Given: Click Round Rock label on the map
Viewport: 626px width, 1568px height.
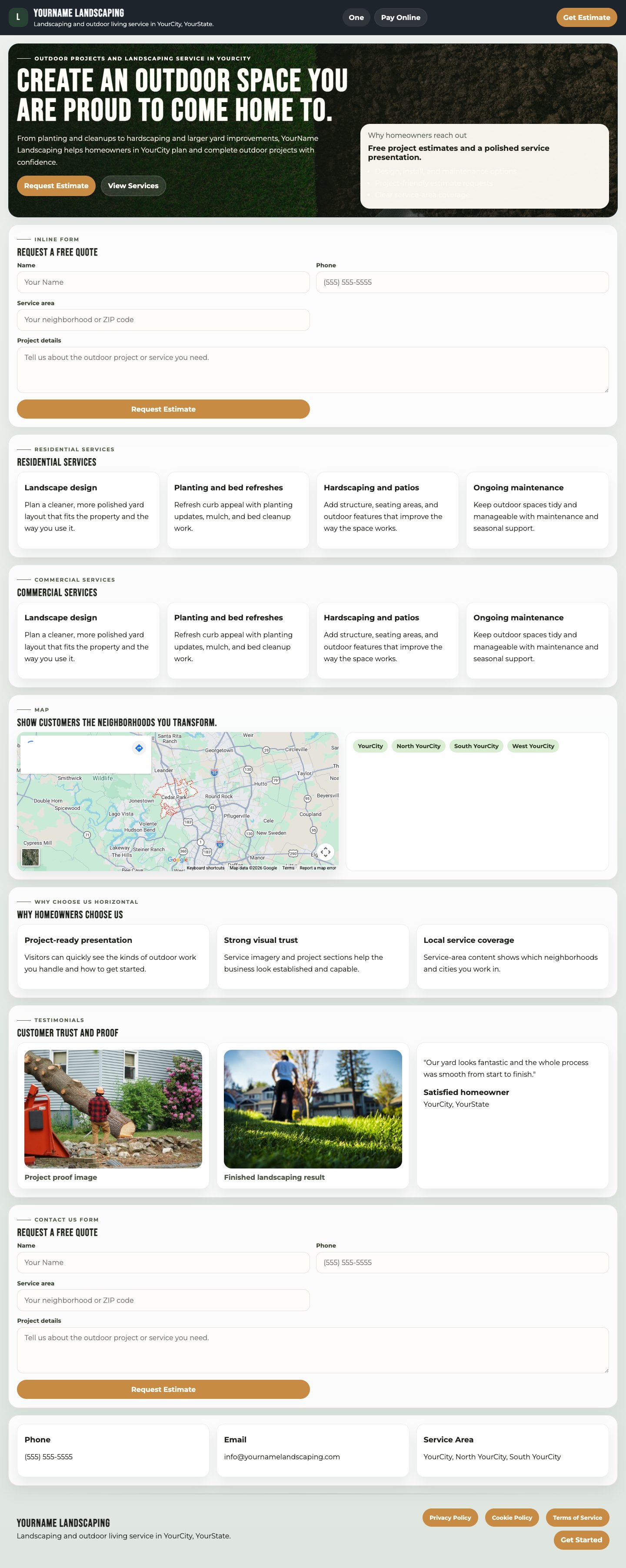Looking at the screenshot, I should click(219, 796).
